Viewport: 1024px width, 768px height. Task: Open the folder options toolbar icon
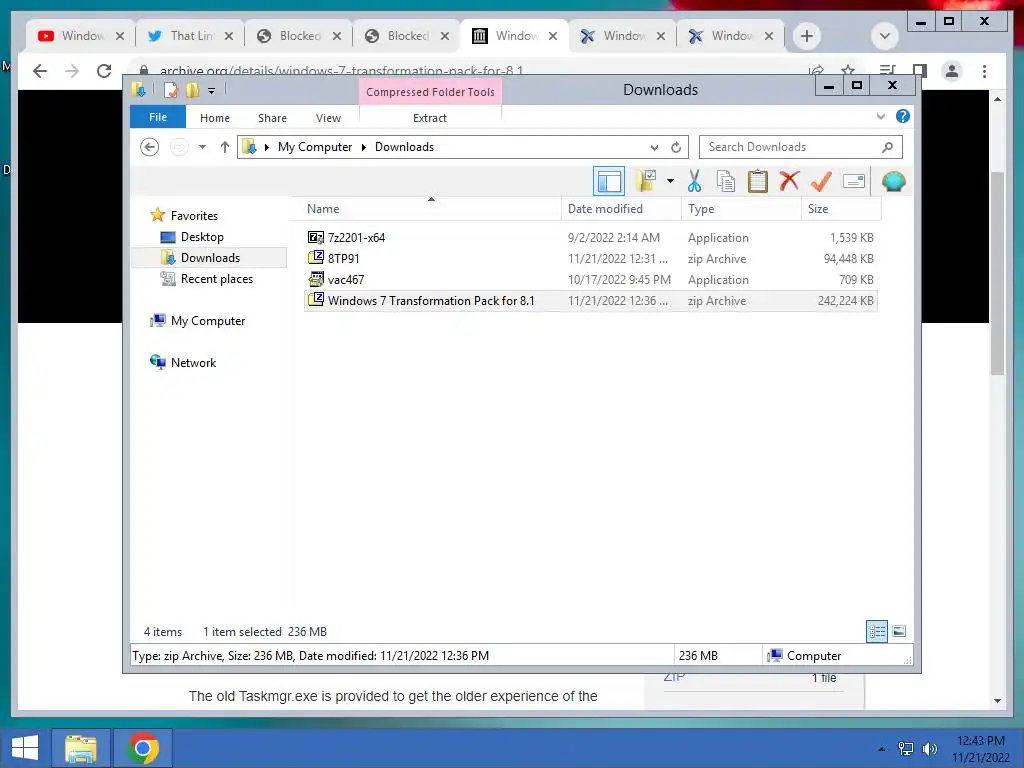[x=647, y=181]
